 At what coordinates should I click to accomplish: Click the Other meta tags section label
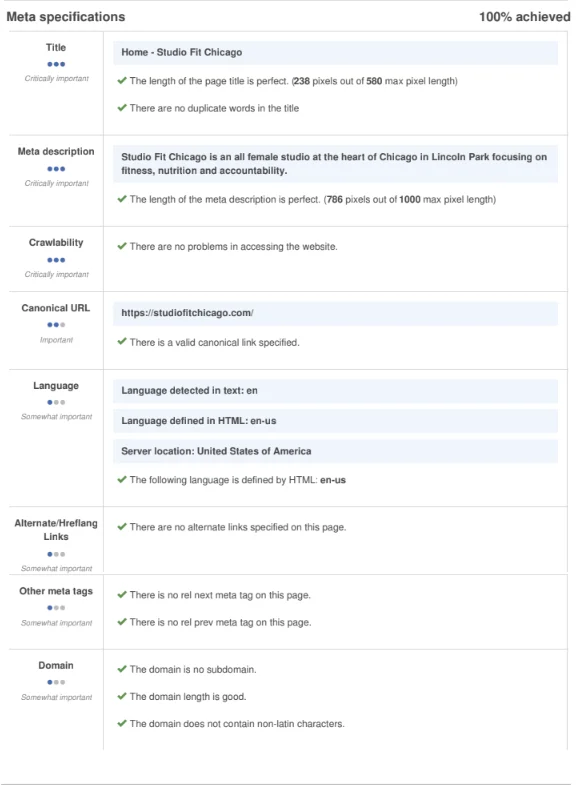(x=56, y=591)
